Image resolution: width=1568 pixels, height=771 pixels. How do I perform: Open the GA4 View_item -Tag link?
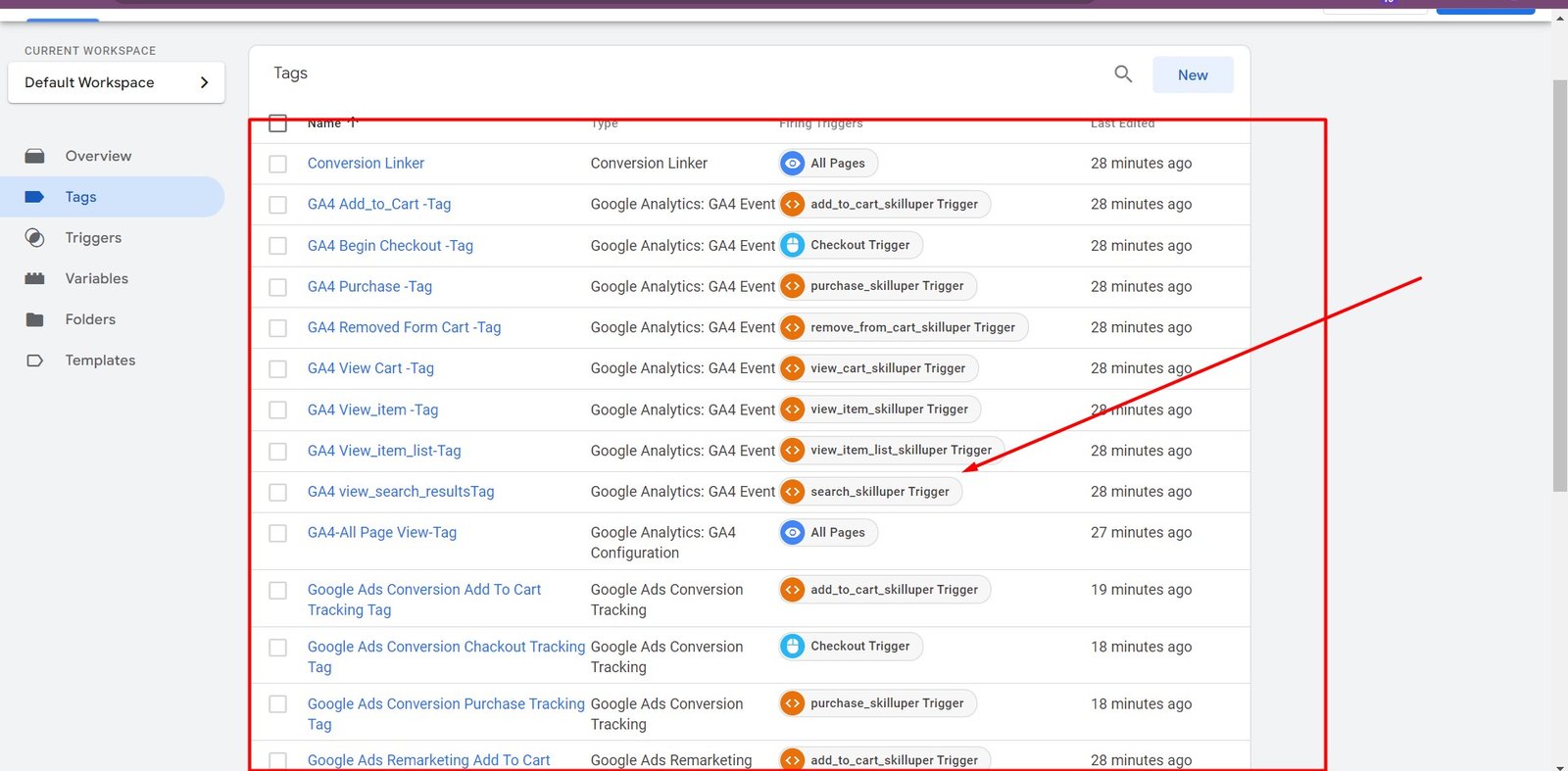tap(372, 410)
